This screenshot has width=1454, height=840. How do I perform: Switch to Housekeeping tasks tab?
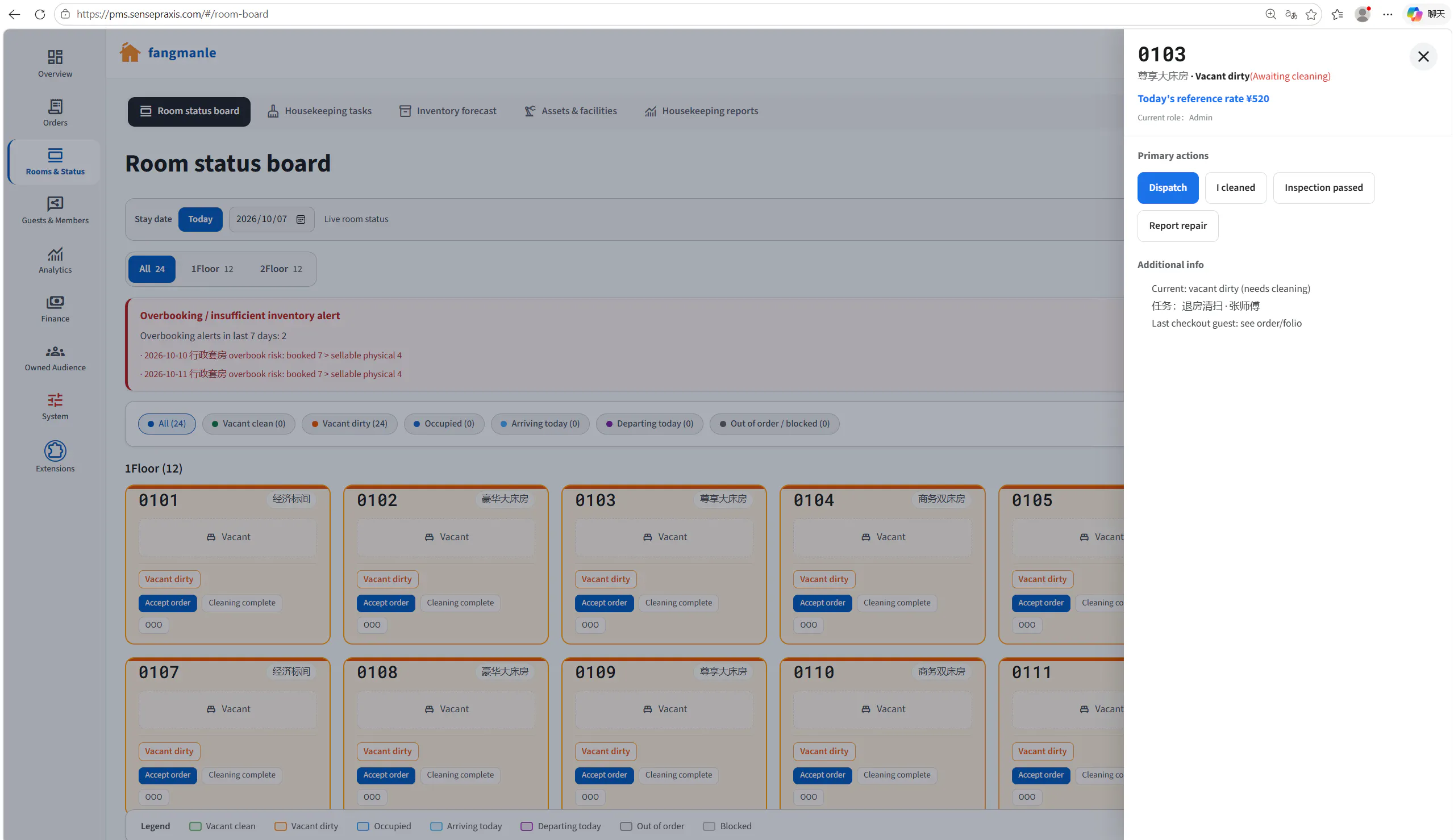[319, 111]
